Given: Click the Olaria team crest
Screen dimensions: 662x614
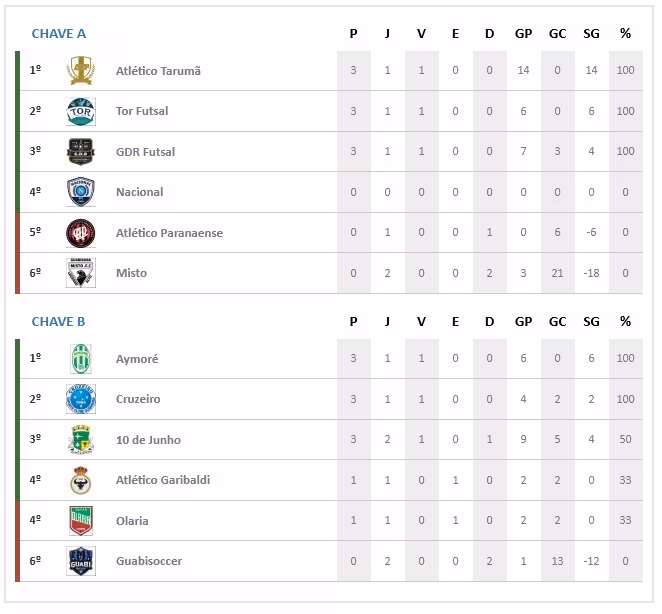Looking at the screenshot, I should click(81, 521).
